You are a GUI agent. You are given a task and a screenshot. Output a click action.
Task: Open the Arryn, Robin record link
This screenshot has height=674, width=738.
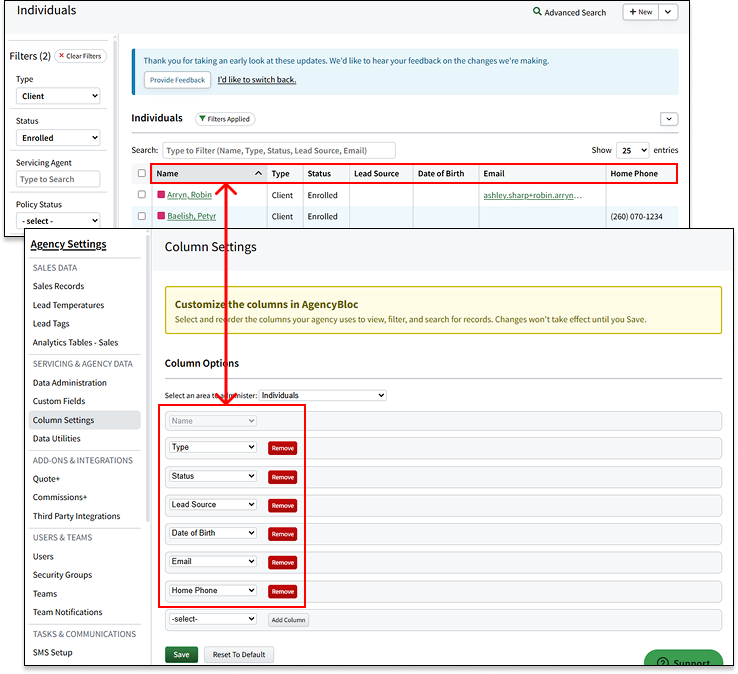click(x=189, y=195)
